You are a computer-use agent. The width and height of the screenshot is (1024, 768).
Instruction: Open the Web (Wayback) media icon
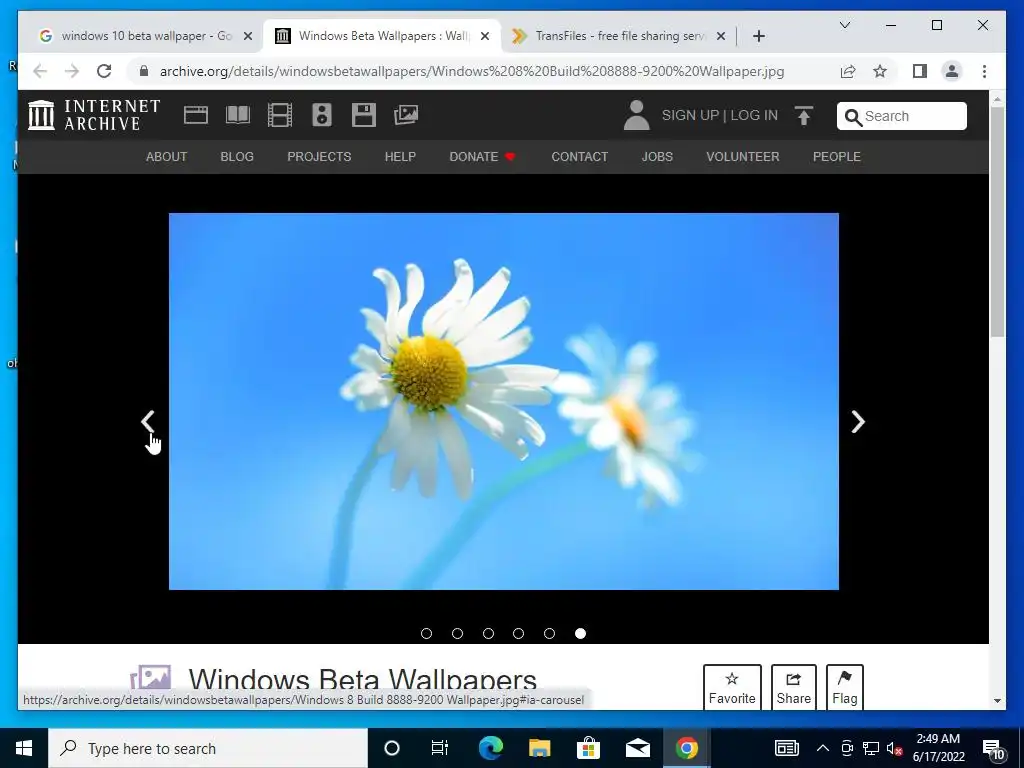click(x=196, y=115)
